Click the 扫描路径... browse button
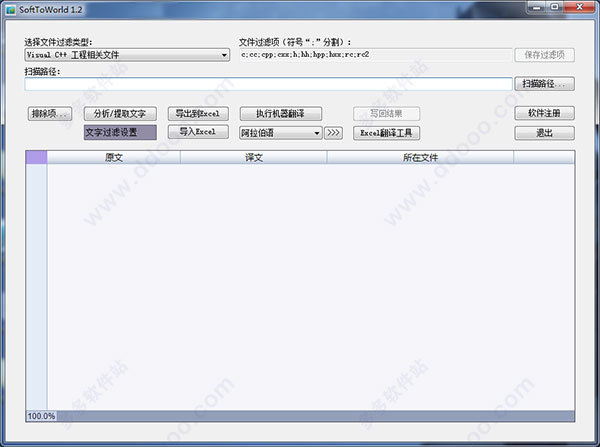The height and width of the screenshot is (447, 600). tap(544, 84)
